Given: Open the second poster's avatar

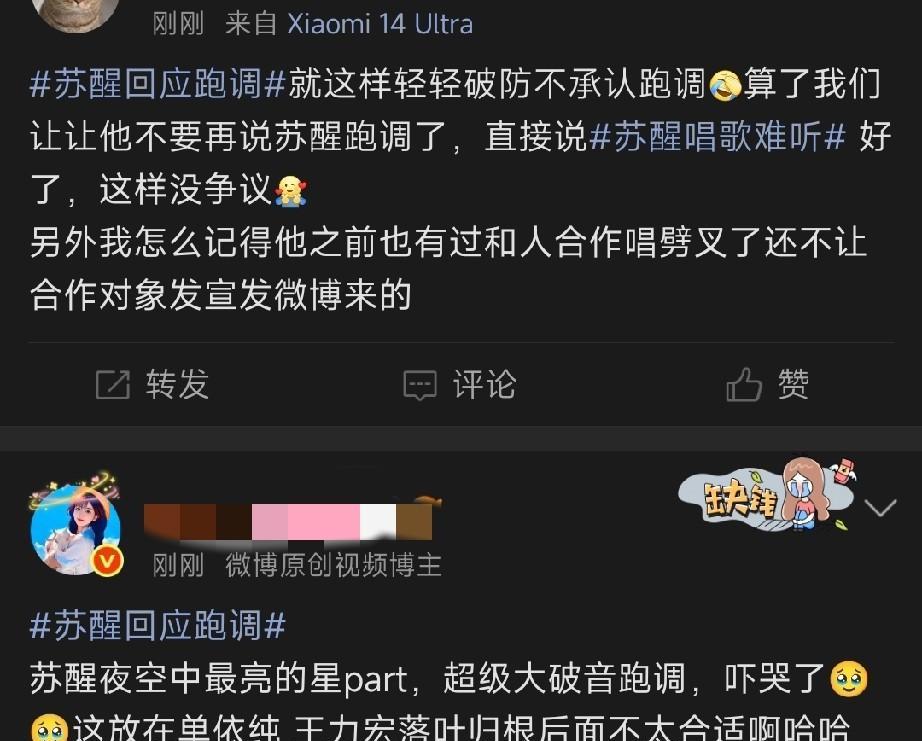Looking at the screenshot, I should click(x=75, y=527).
